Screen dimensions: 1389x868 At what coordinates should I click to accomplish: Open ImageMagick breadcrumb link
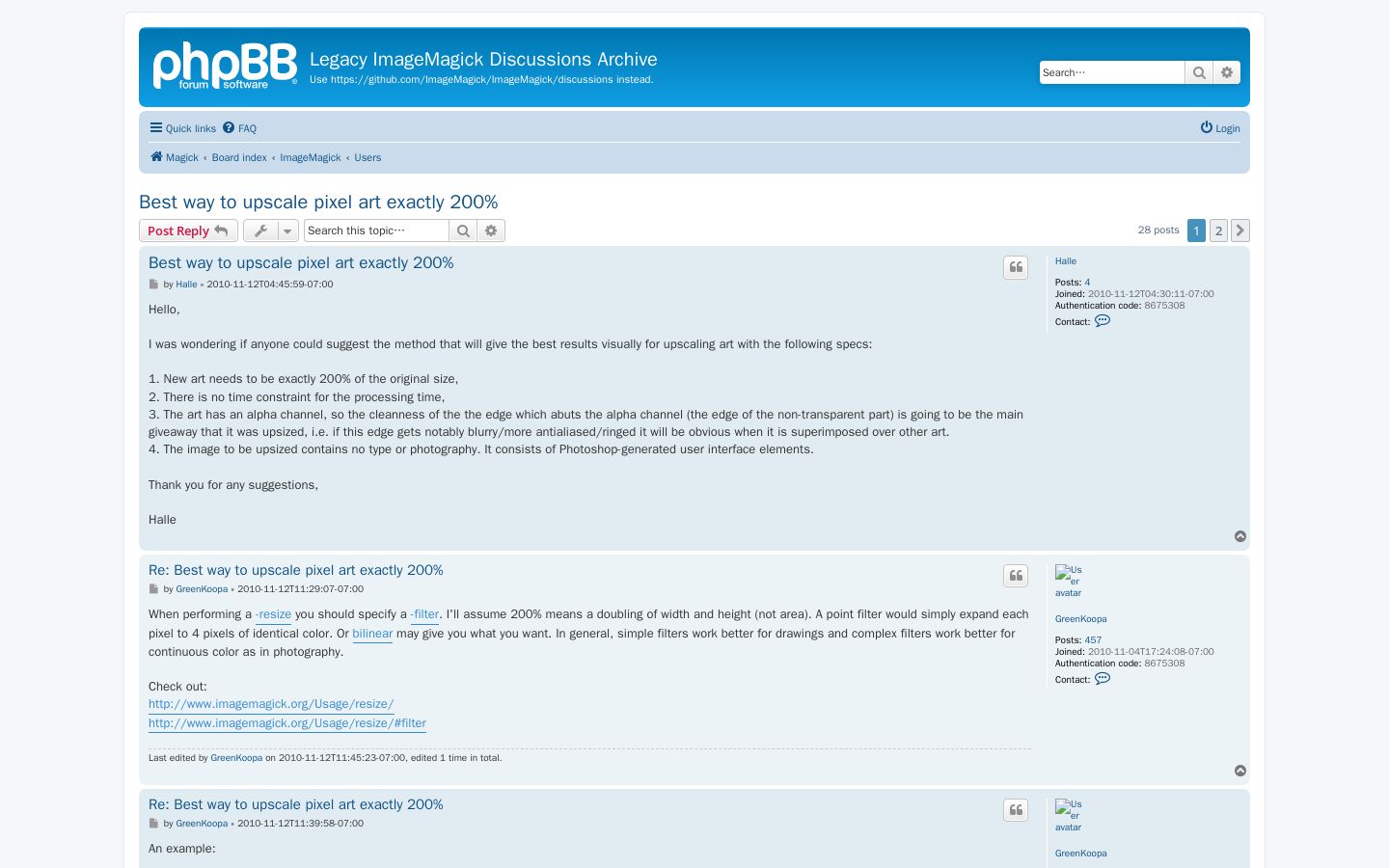point(311,157)
